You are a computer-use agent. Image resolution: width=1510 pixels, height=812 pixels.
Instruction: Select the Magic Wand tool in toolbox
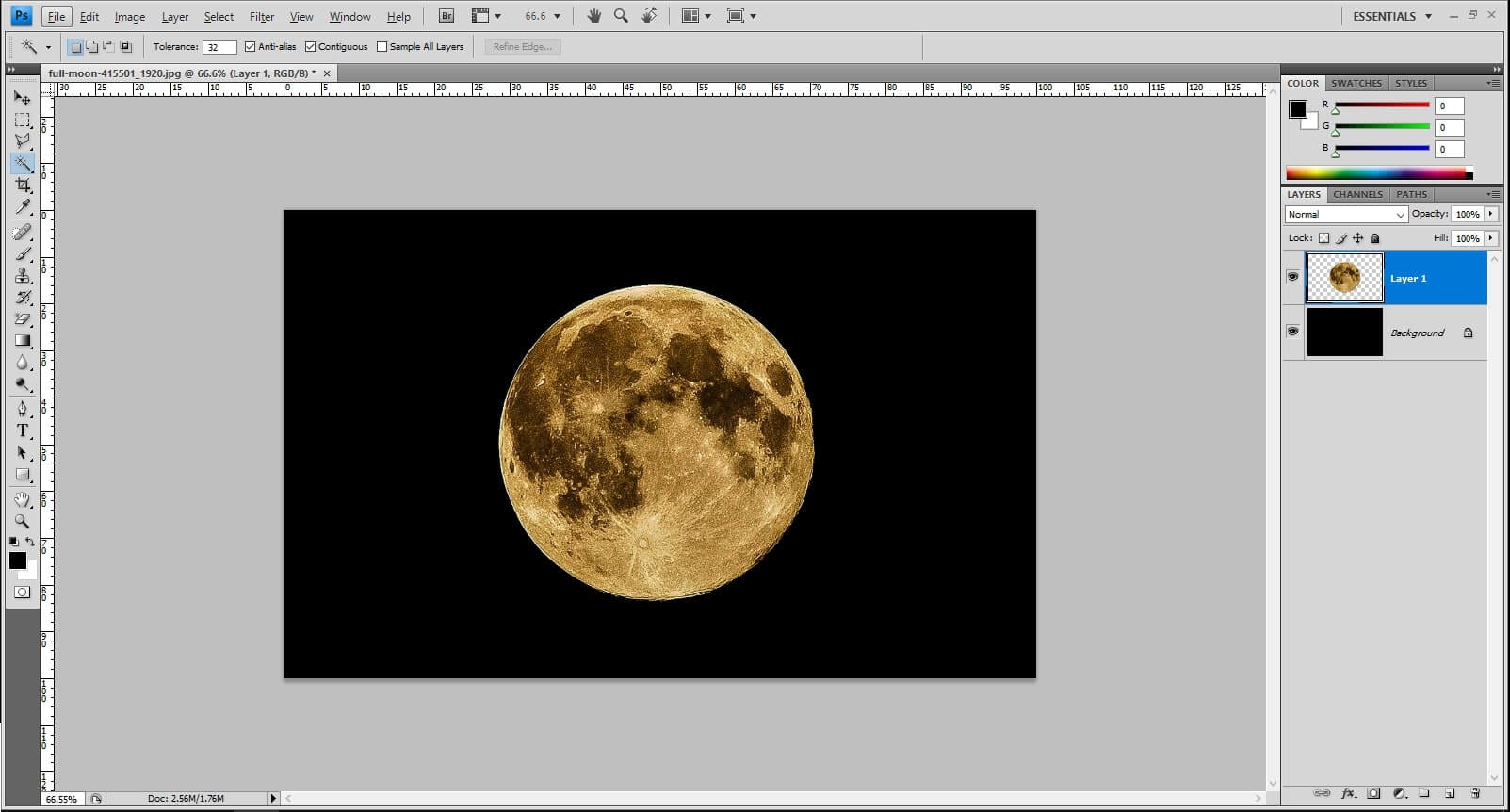coord(23,163)
